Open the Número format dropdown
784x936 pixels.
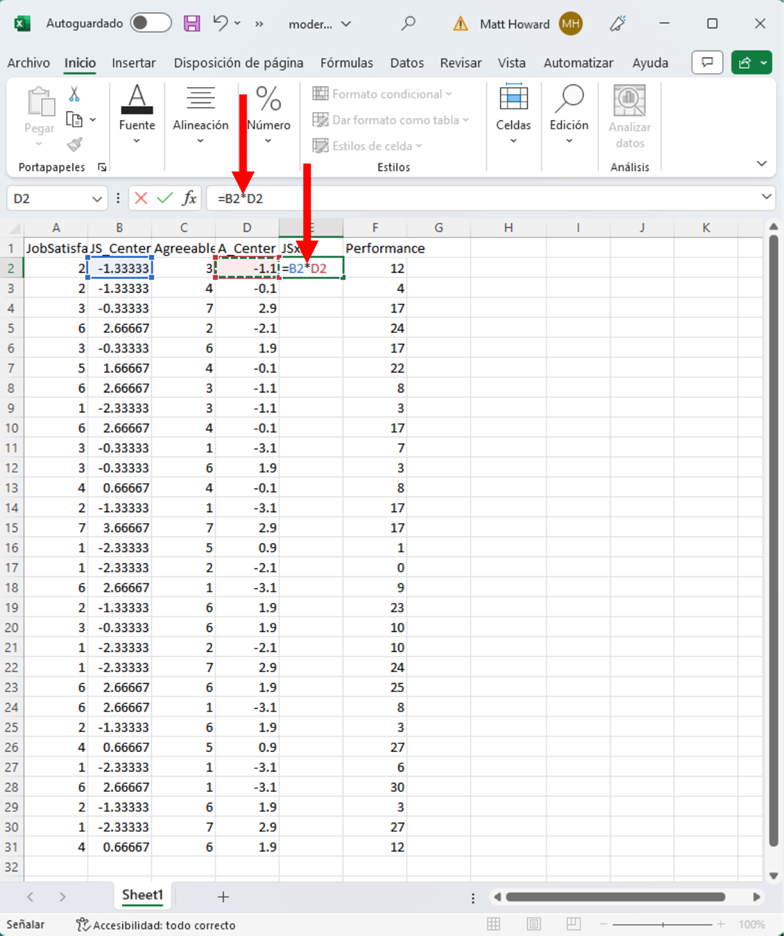(268, 116)
